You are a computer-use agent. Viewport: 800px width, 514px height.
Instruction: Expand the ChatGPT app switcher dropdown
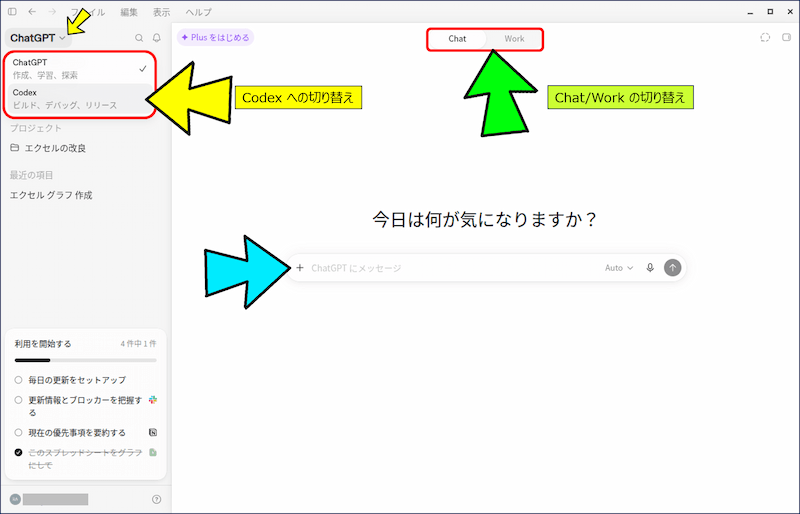tap(38, 38)
